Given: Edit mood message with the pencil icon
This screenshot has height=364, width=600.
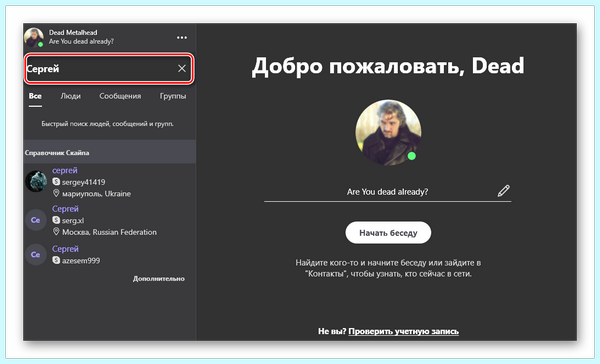Looking at the screenshot, I should point(504,191).
